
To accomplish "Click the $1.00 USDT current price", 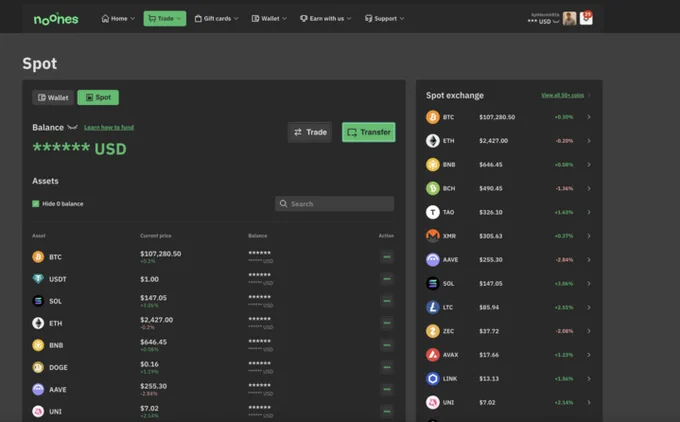I will click(x=149, y=279).
